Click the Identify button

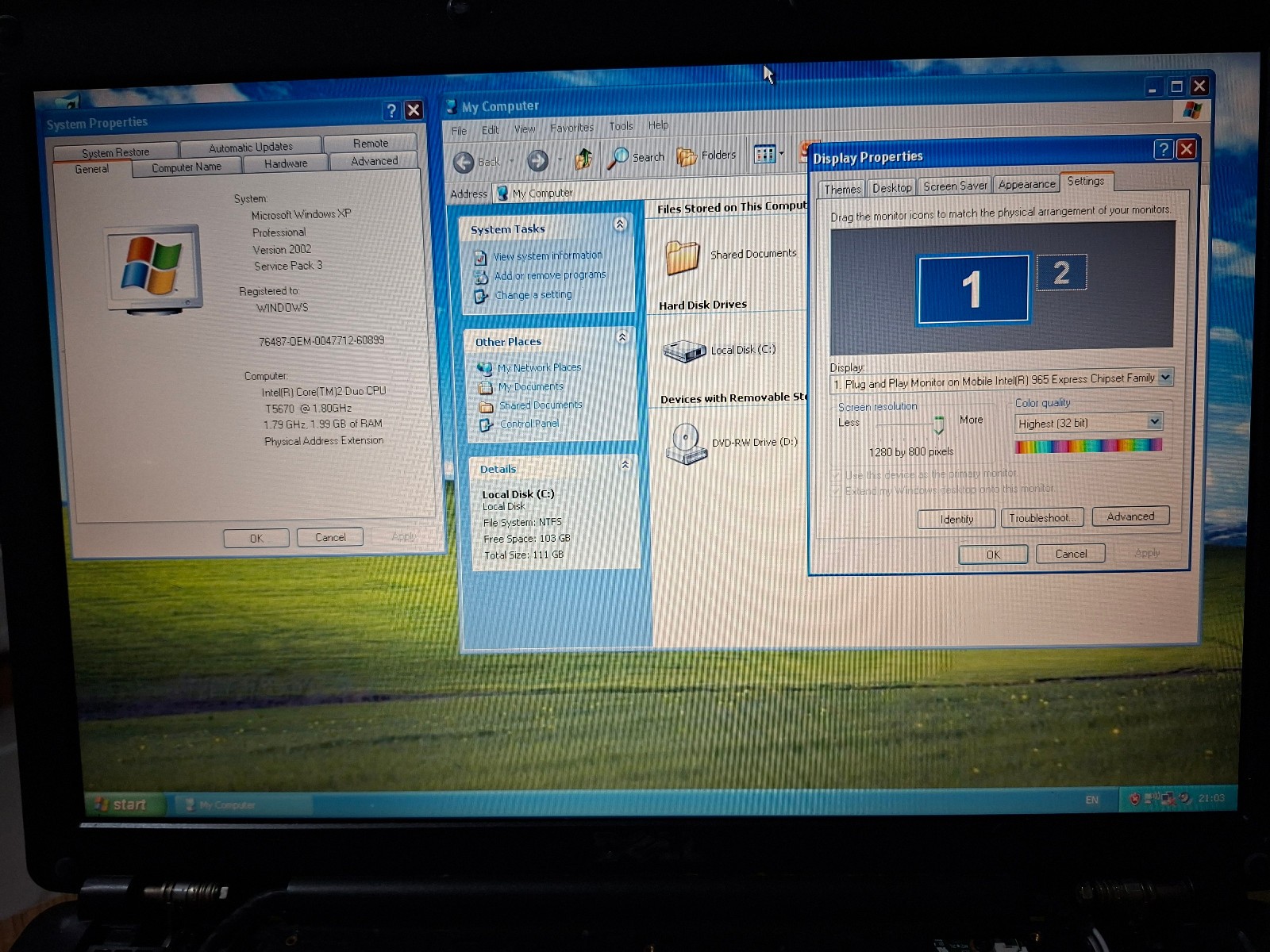[x=956, y=519]
